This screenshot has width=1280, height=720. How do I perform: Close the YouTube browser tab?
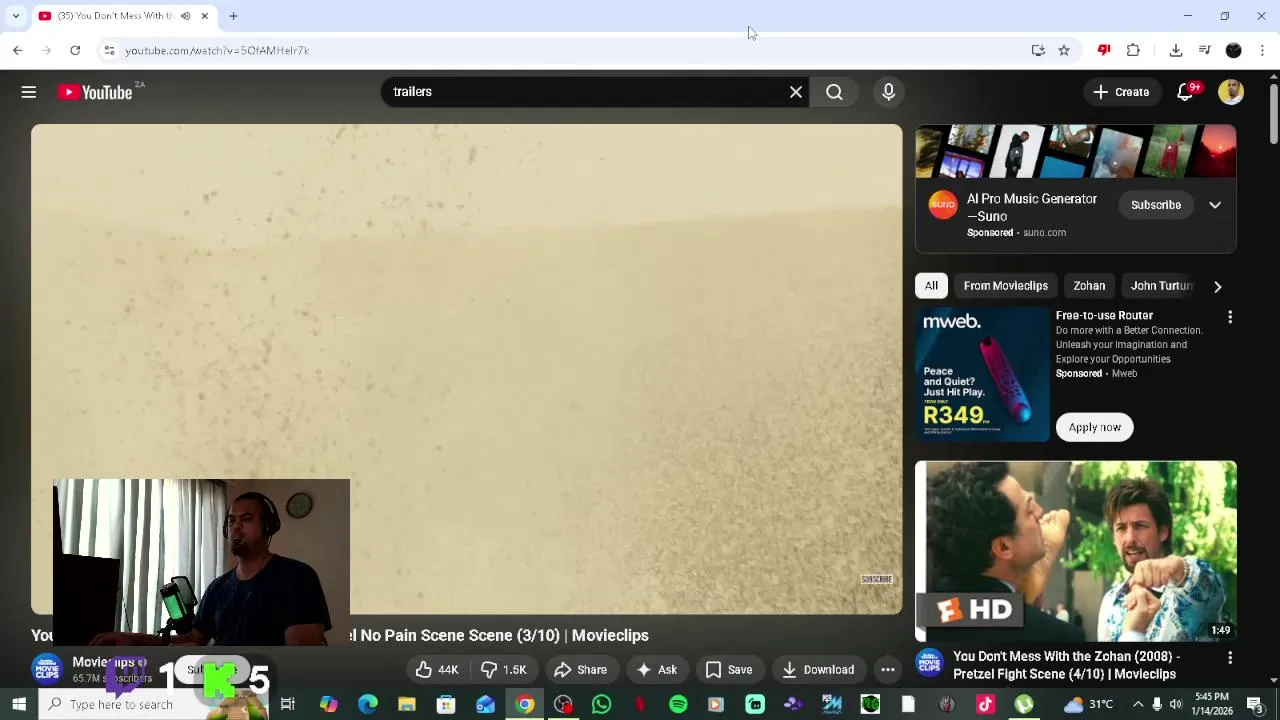click(205, 16)
